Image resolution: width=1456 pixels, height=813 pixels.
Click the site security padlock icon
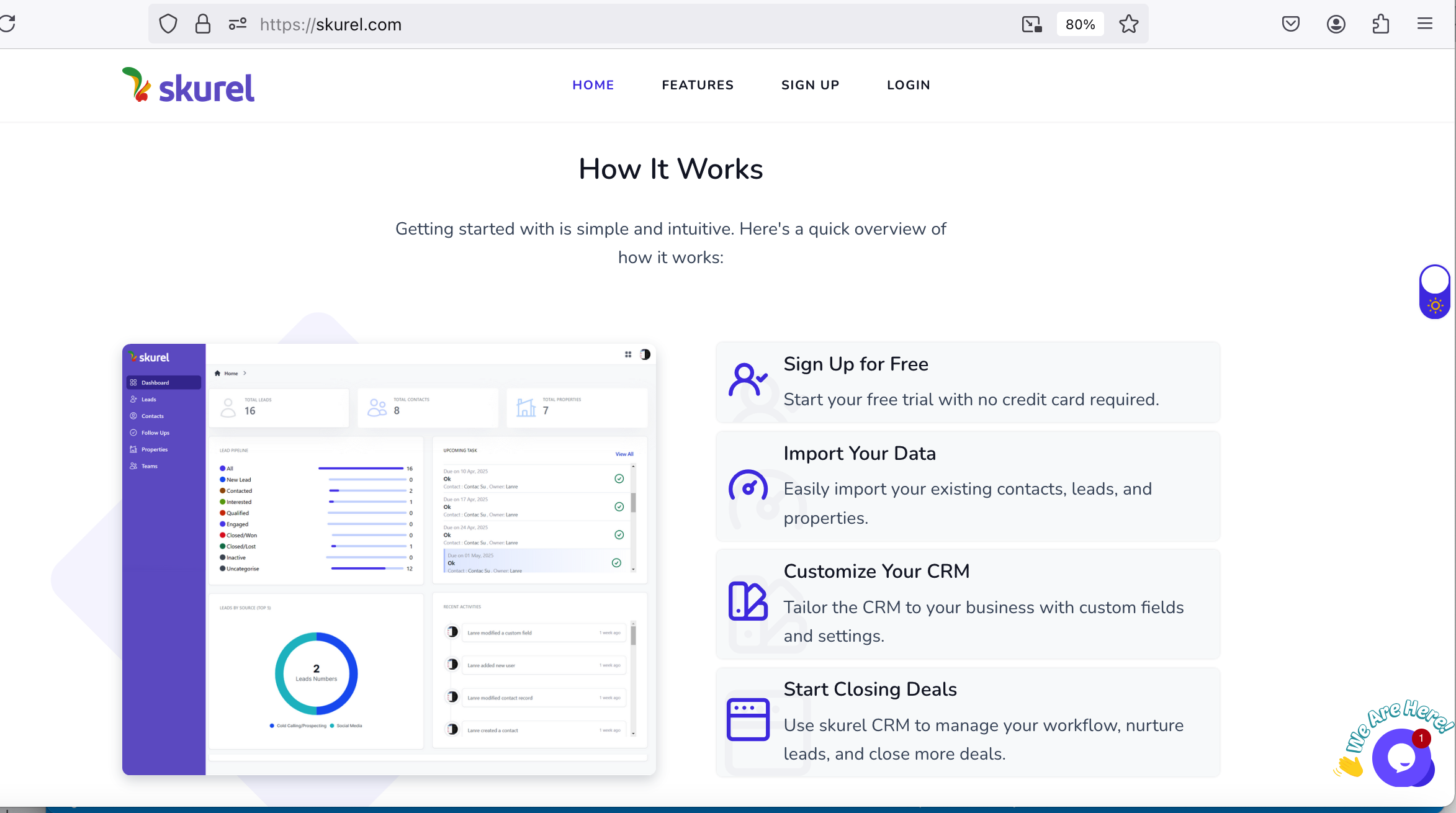pos(203,24)
